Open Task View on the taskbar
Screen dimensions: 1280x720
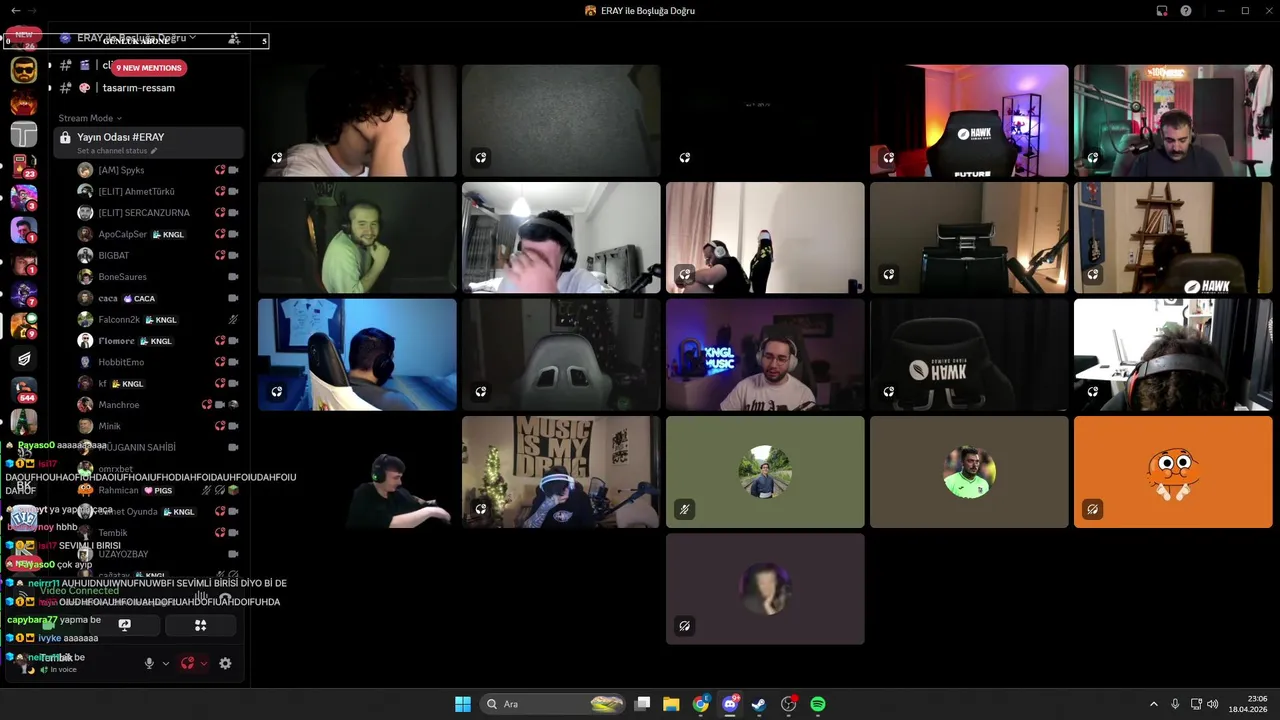click(643, 704)
